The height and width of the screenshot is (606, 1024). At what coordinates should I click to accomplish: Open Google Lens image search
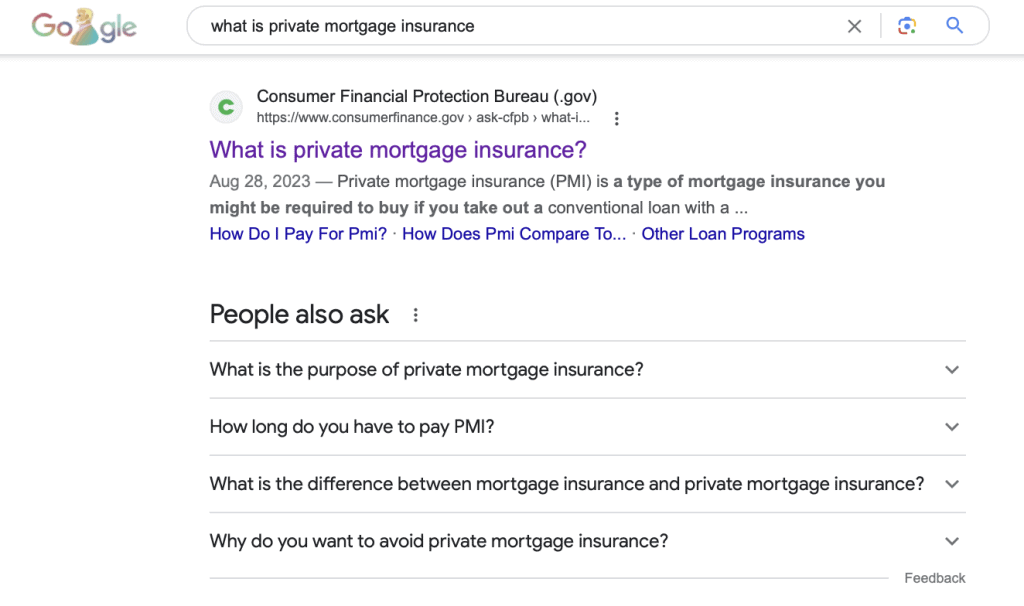click(906, 26)
